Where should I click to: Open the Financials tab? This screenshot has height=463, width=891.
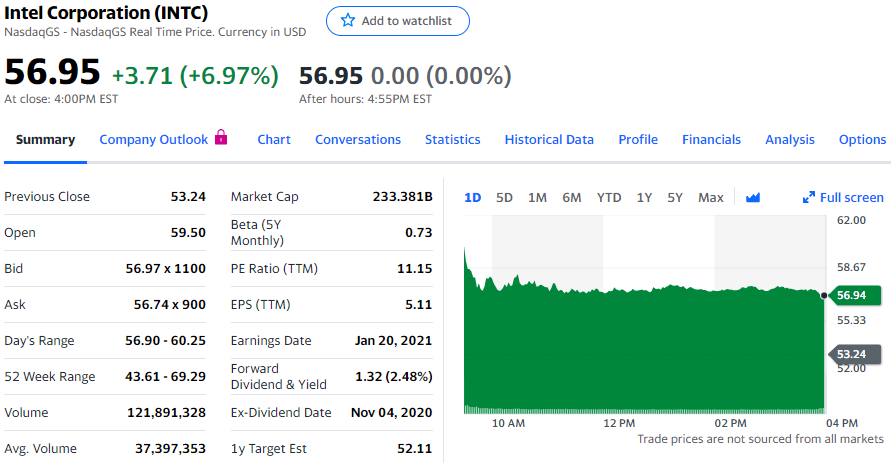(x=711, y=140)
